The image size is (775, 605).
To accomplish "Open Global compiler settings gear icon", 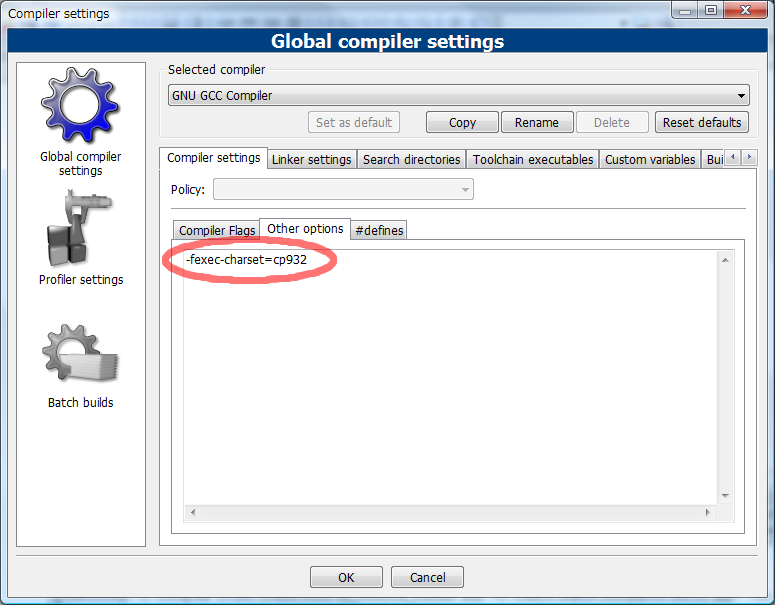I will pos(80,105).
